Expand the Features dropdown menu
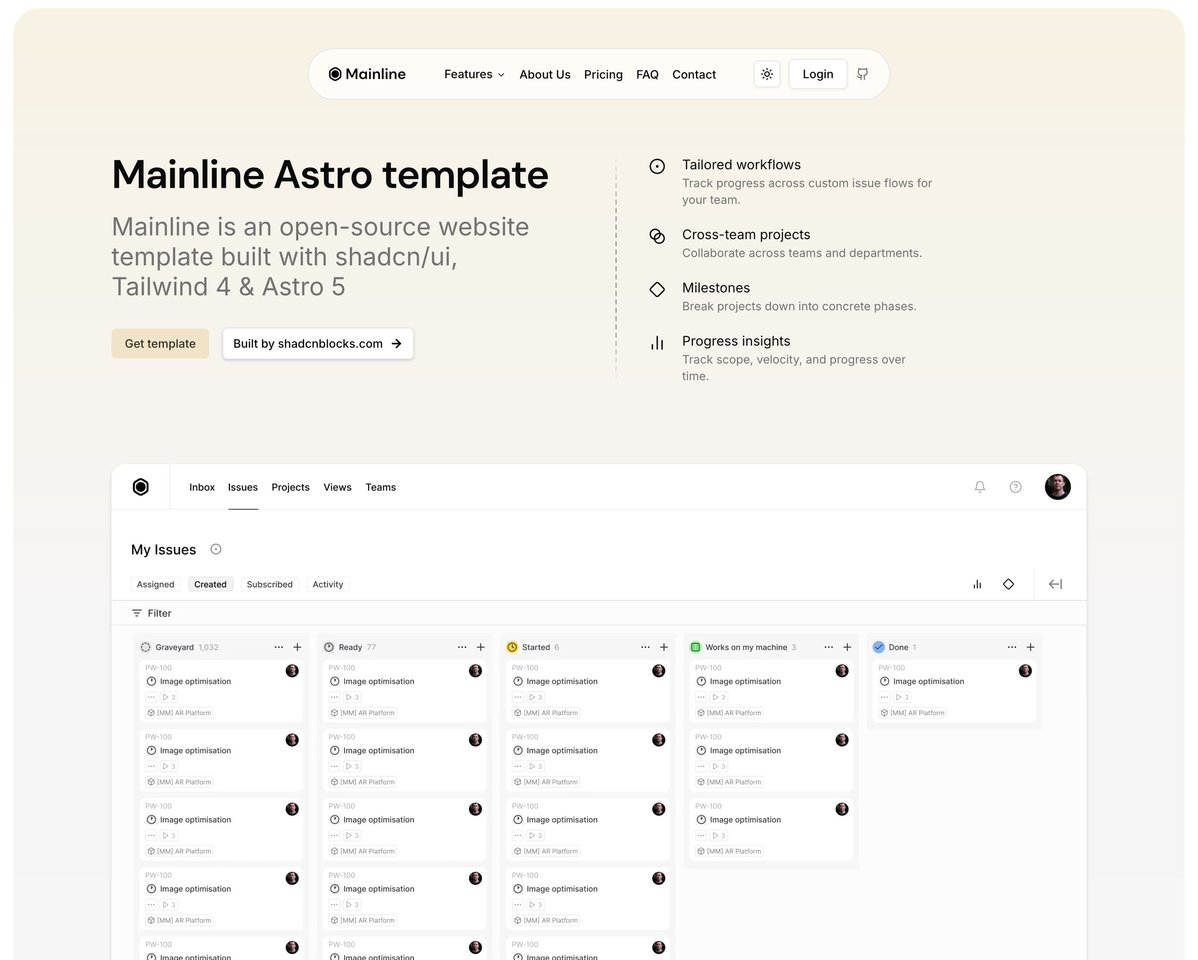This screenshot has width=1198, height=960. (474, 74)
